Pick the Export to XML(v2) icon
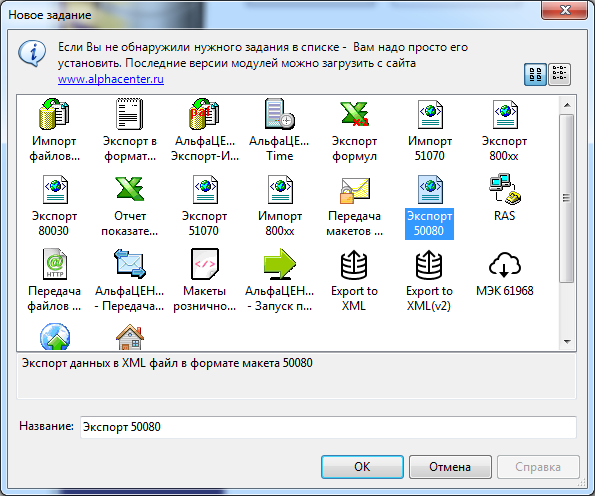Screen dimensions: 595x496 click(x=429, y=265)
